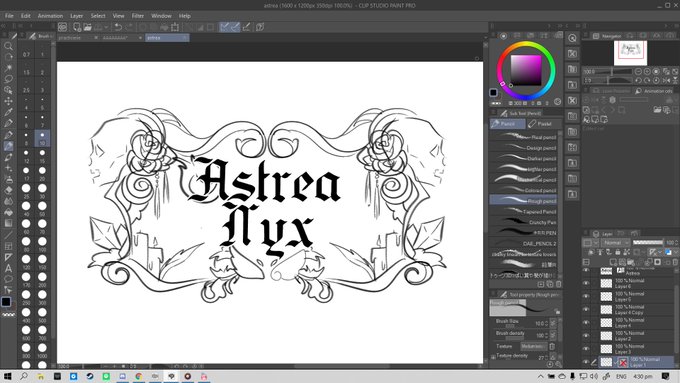Click the Clip Studio launcher icon
Screen dimensions: 680x383
[x=62, y=27]
